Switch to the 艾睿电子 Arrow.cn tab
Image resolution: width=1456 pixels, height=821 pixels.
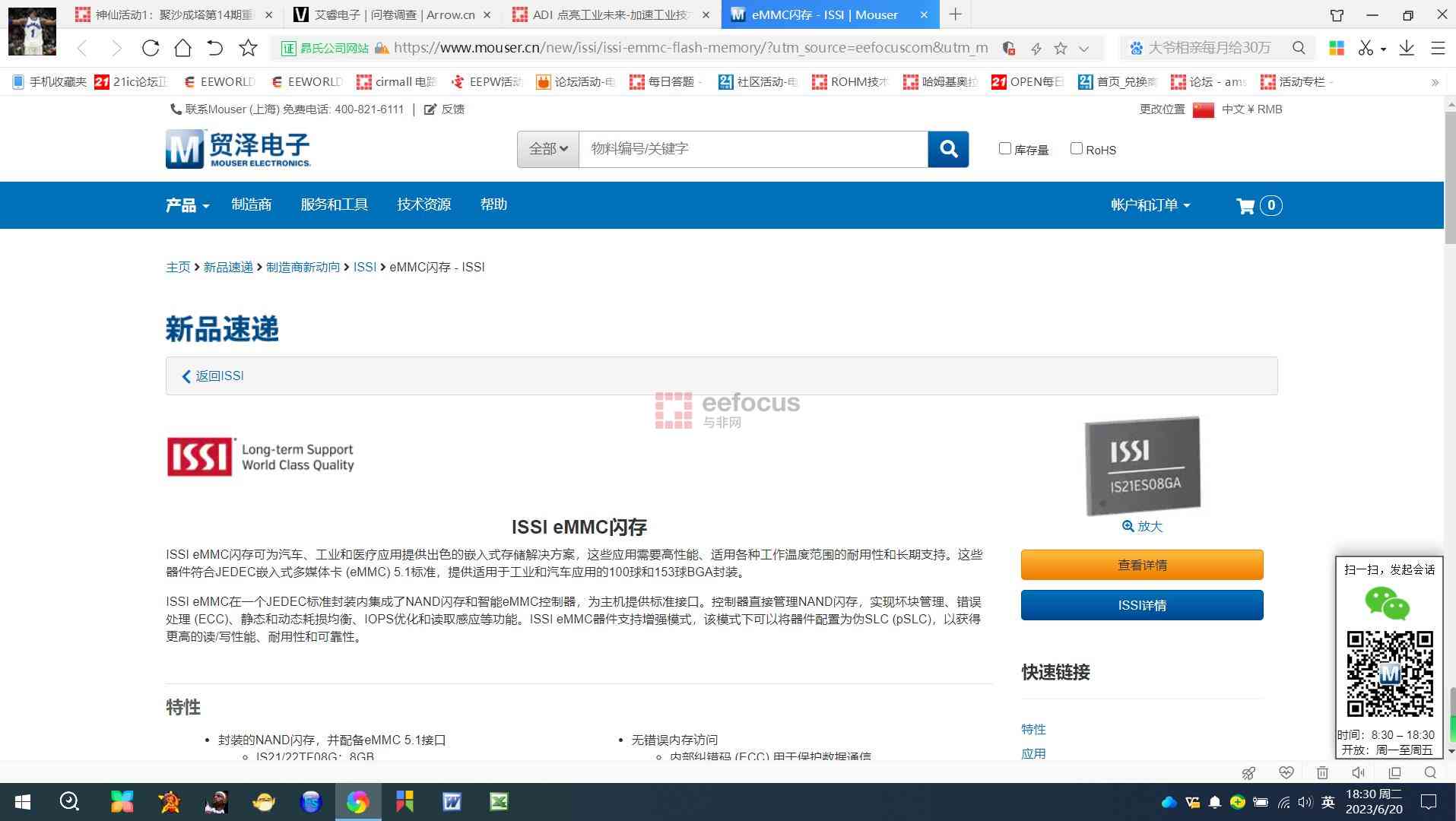(x=392, y=14)
